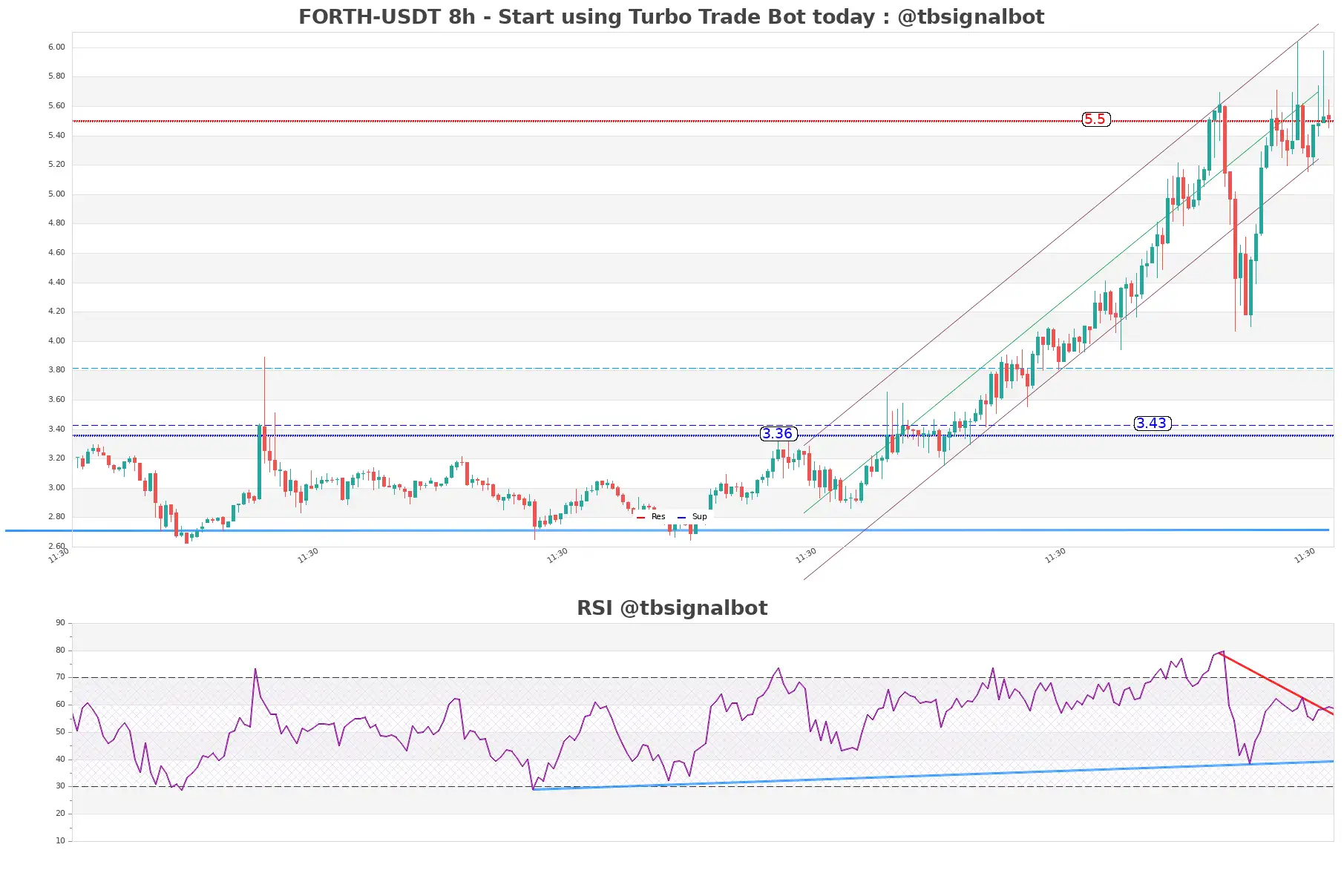Click the 3.20 price axis label
1344x896 pixels.
point(56,458)
